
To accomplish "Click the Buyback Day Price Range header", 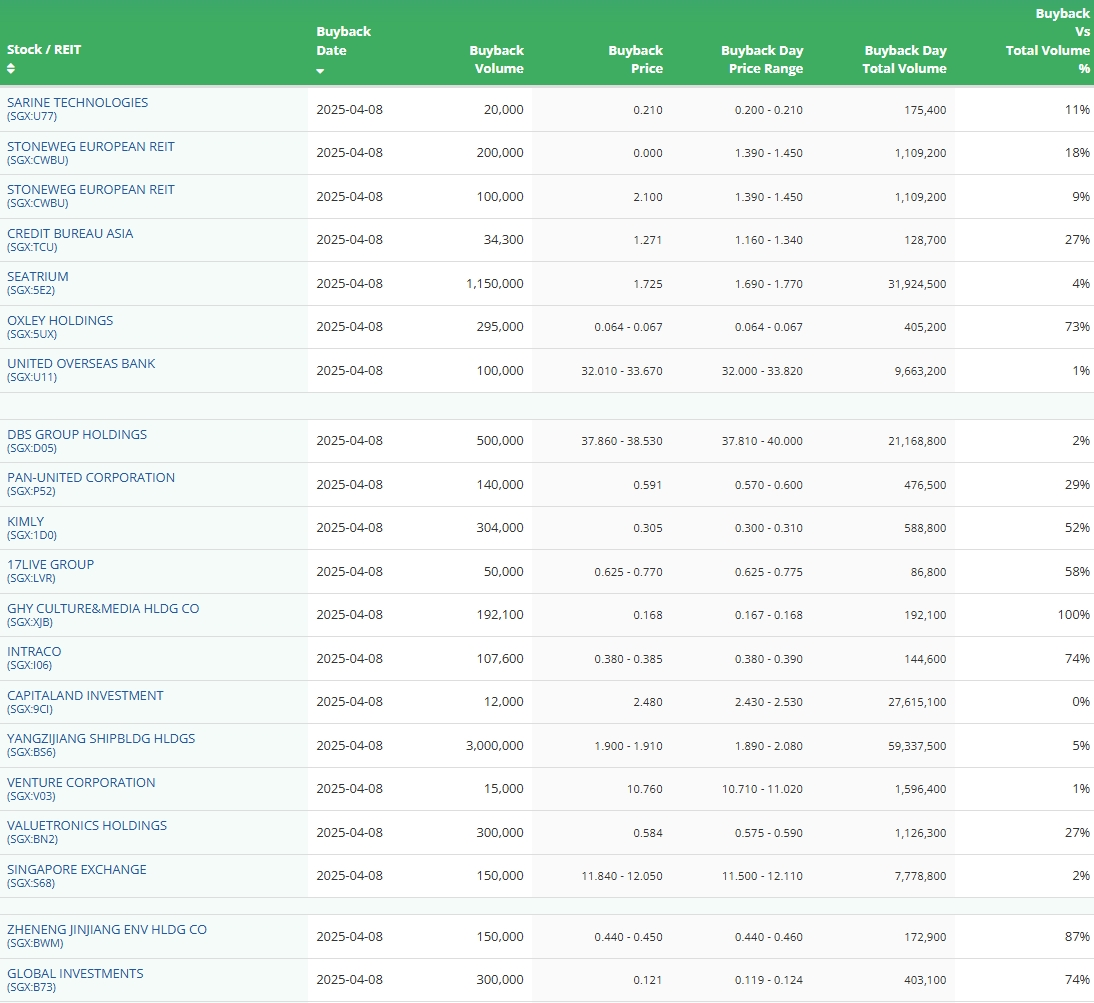I will [762, 59].
